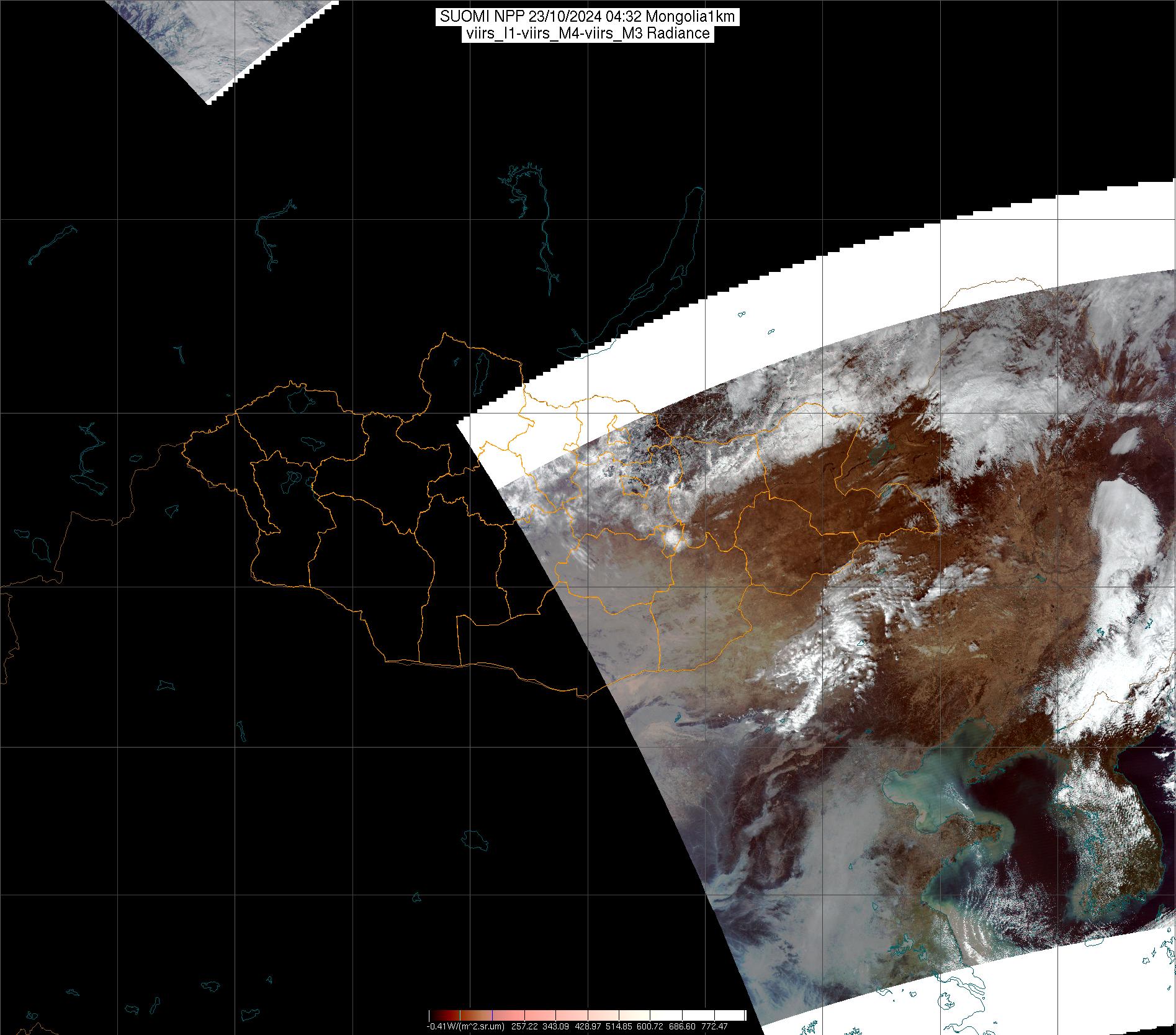This screenshot has width=1176, height=1035.
Task: Click the viirs_I1-viirs_M4-viirs_M3 Radiance subtitle
Action: click(x=587, y=34)
